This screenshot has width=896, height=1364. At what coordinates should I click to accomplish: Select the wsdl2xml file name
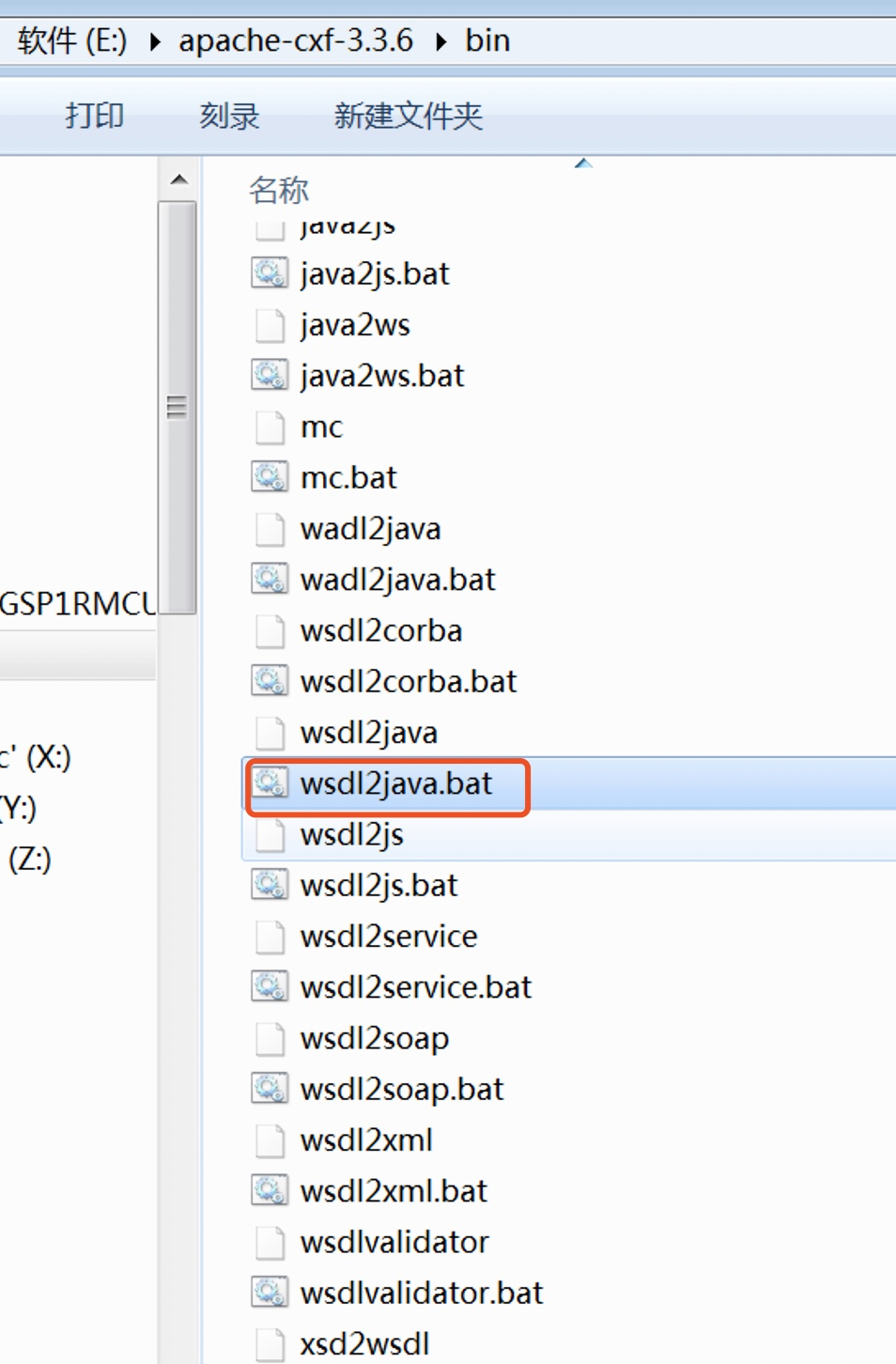coord(366,1140)
